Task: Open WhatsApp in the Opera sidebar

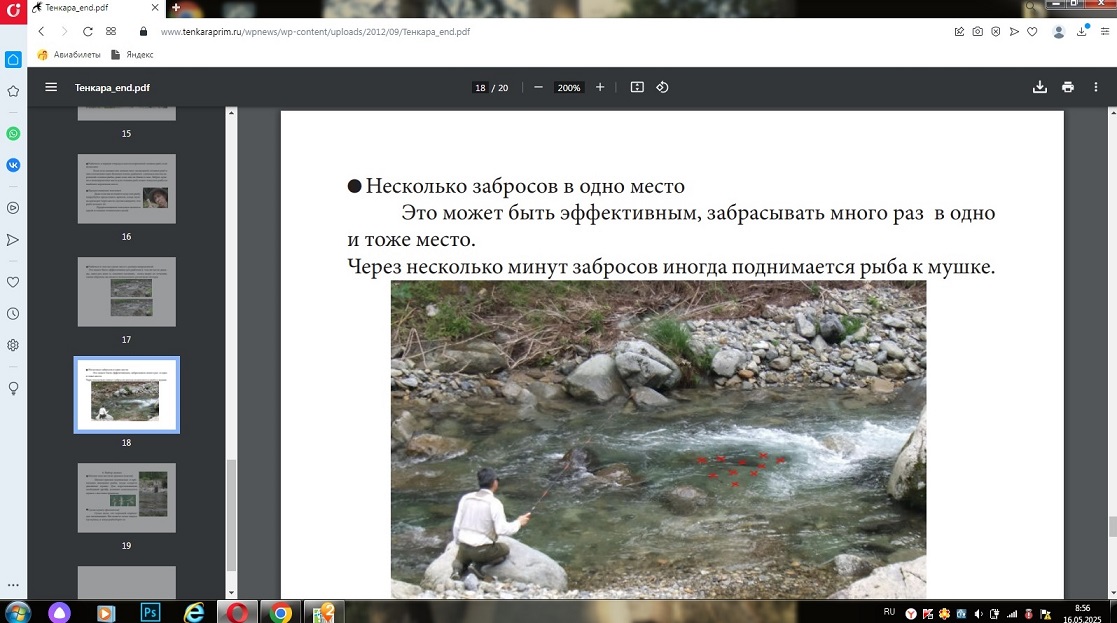Action: 13,133
